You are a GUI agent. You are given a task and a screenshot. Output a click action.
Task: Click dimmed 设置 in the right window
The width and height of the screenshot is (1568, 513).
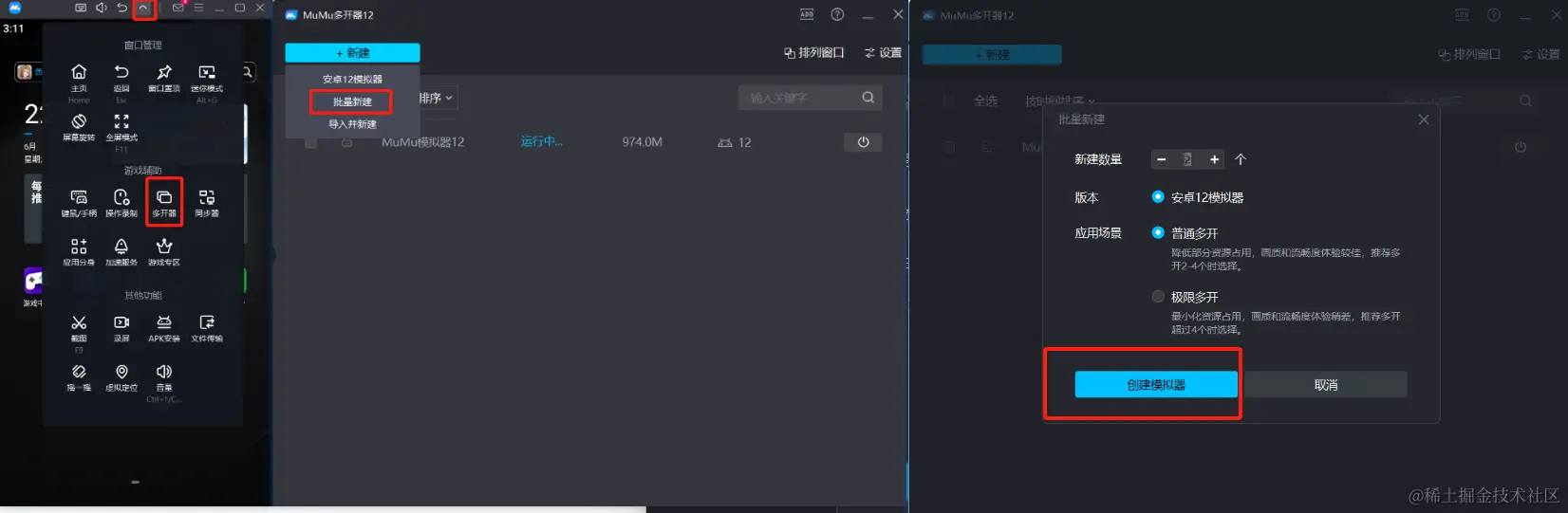tap(1540, 55)
